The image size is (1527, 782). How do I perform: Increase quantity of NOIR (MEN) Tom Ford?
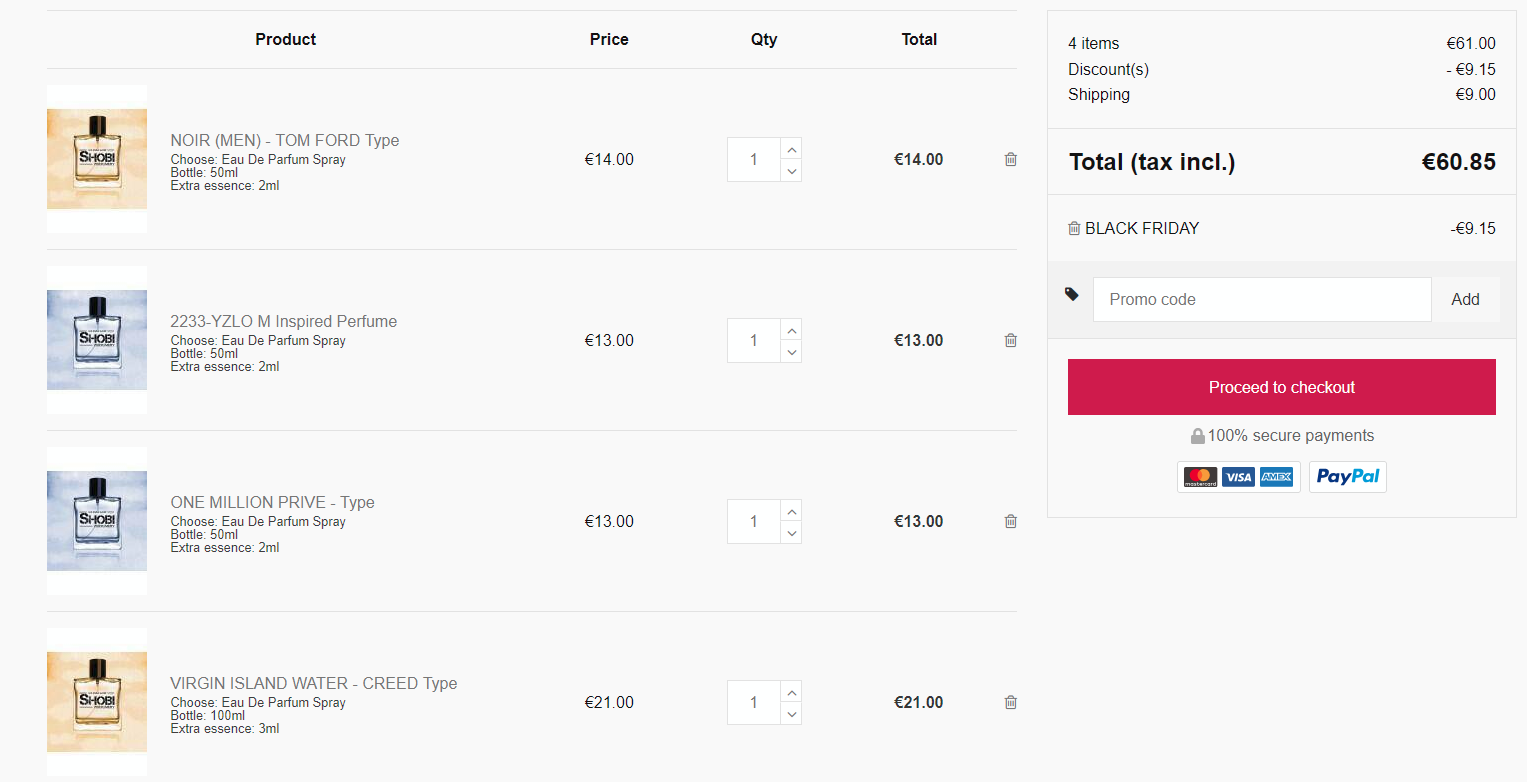(791, 150)
